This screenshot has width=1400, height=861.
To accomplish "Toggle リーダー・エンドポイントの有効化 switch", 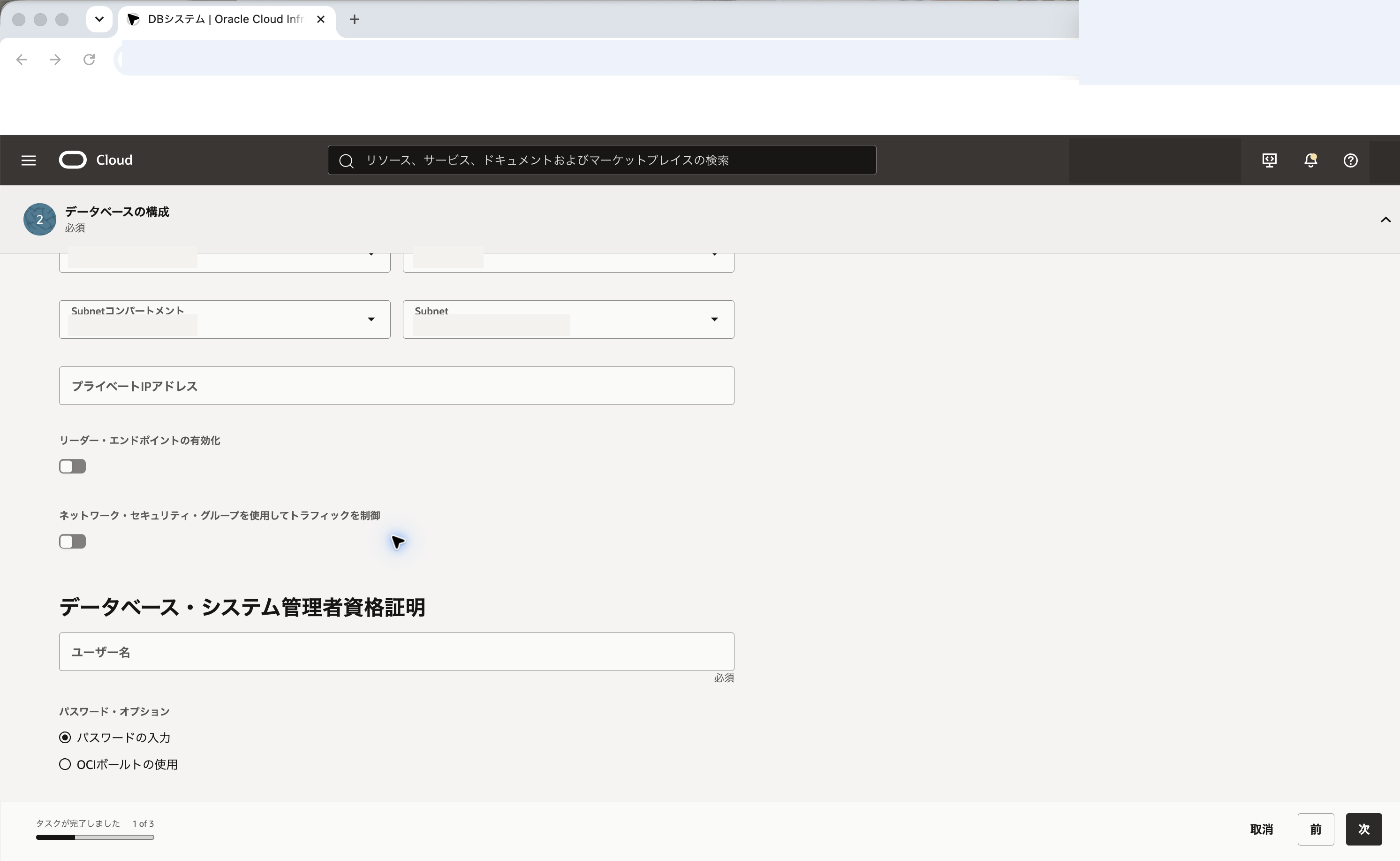I will pos(72,466).
